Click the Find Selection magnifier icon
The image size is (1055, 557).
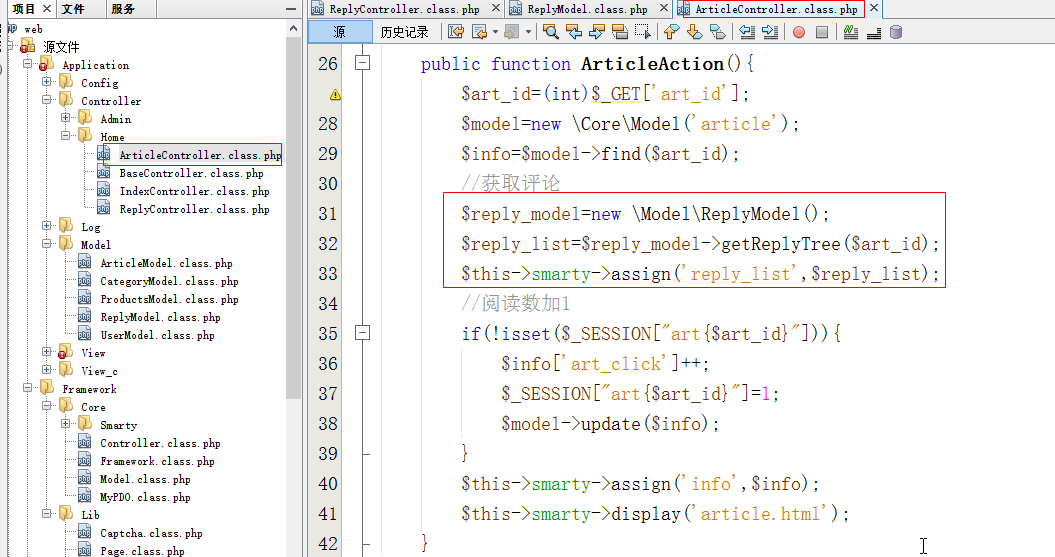pyautogui.click(x=550, y=32)
